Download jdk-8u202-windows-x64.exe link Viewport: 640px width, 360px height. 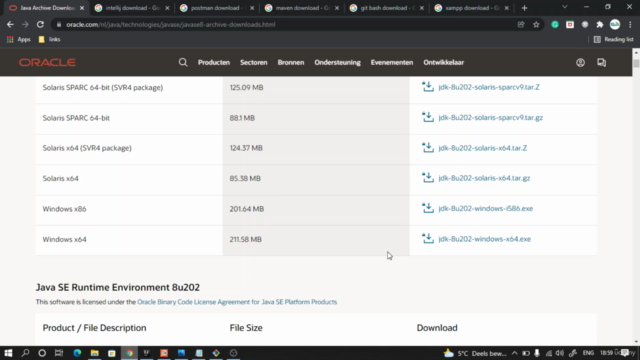[x=484, y=239]
